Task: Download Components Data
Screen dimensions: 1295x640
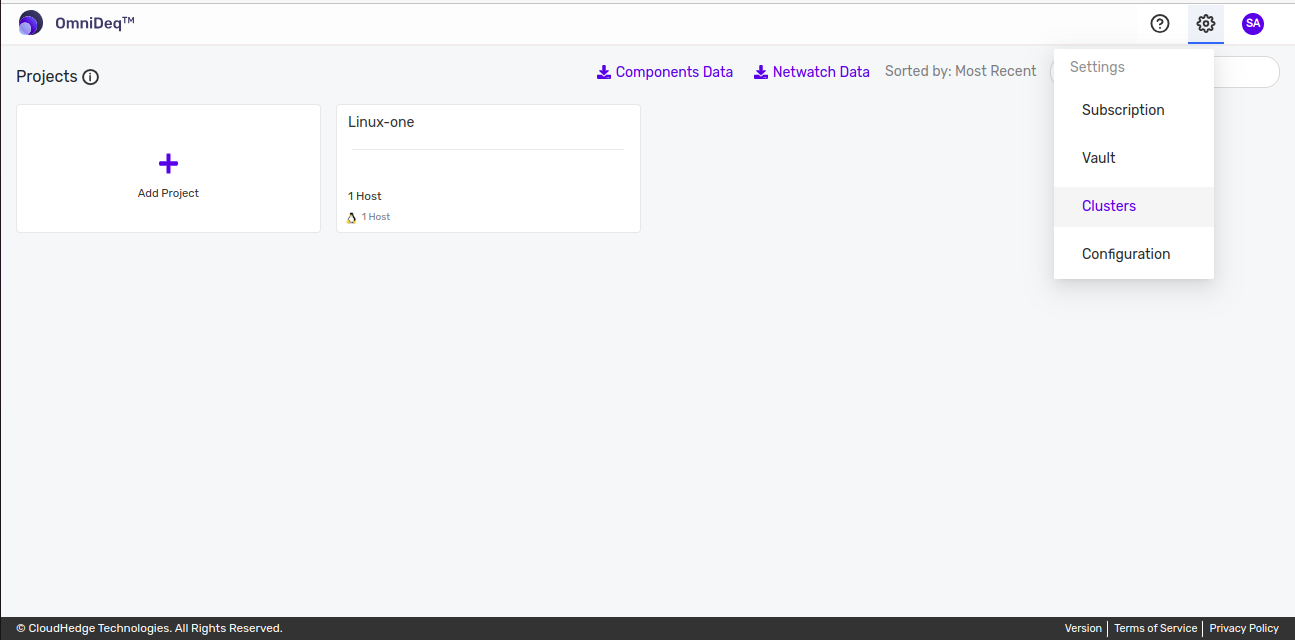Action: pos(665,72)
